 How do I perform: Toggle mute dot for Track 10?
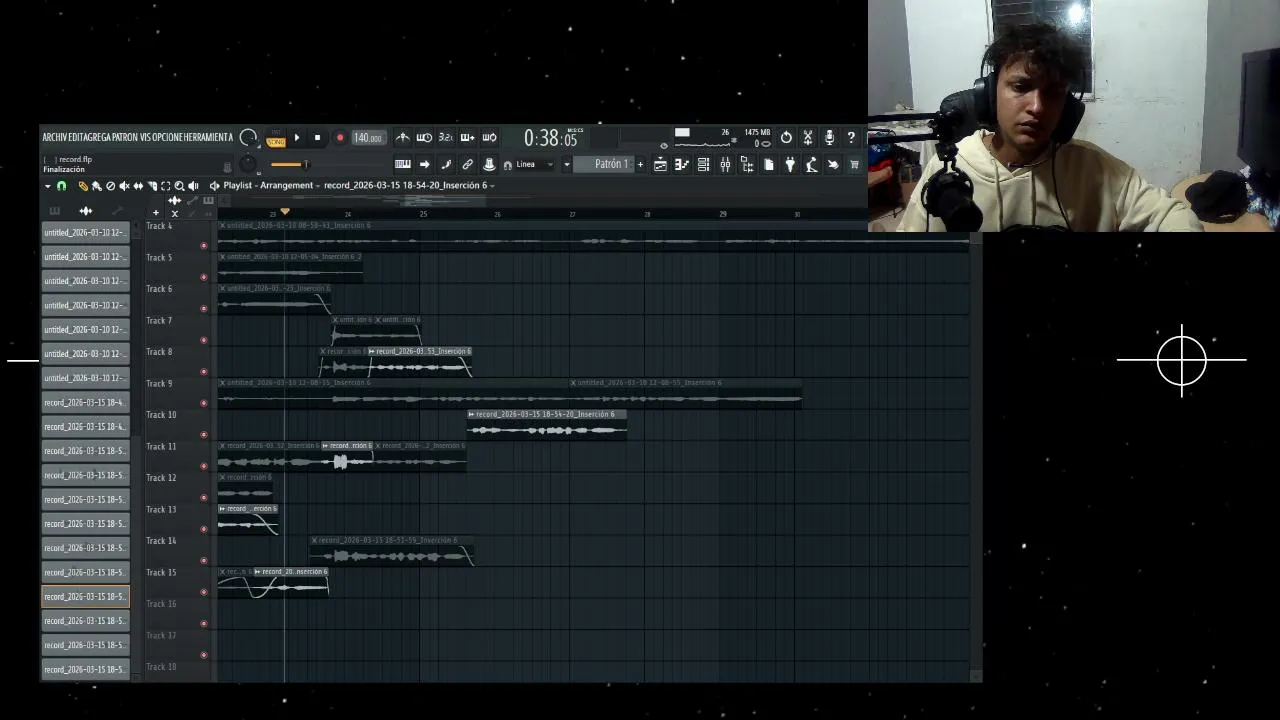[x=204, y=434]
